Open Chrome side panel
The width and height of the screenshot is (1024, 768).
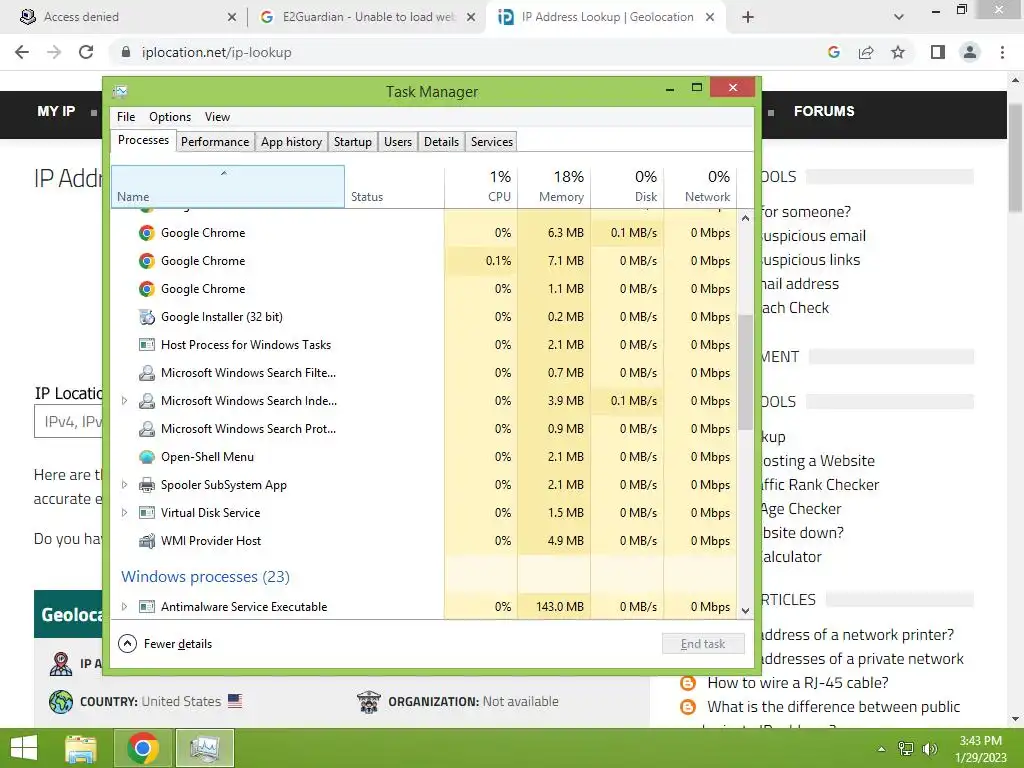938,52
